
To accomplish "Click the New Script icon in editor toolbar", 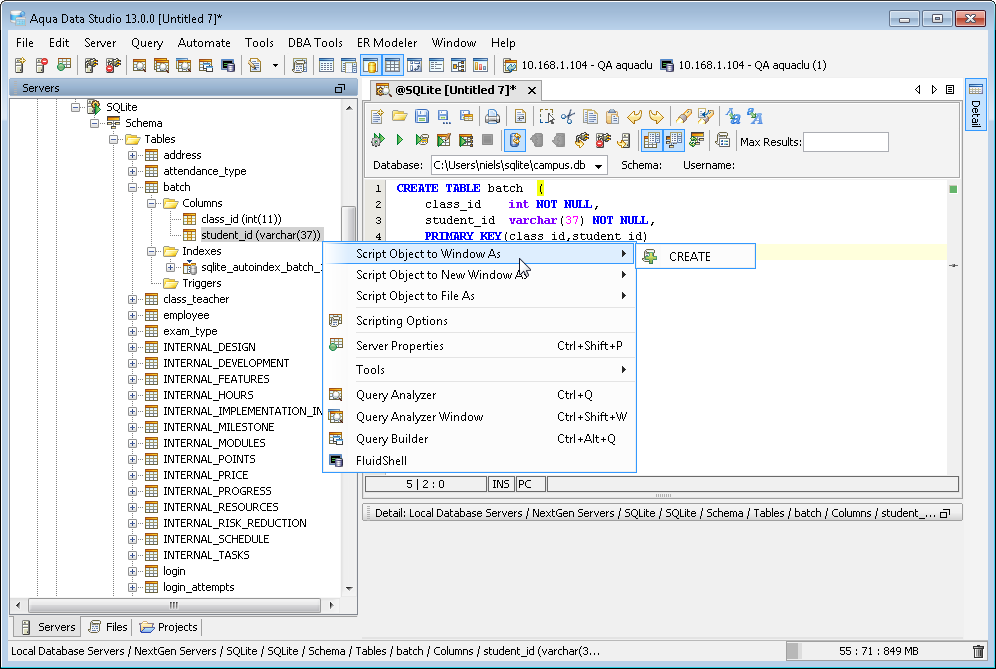I will pyautogui.click(x=377, y=116).
